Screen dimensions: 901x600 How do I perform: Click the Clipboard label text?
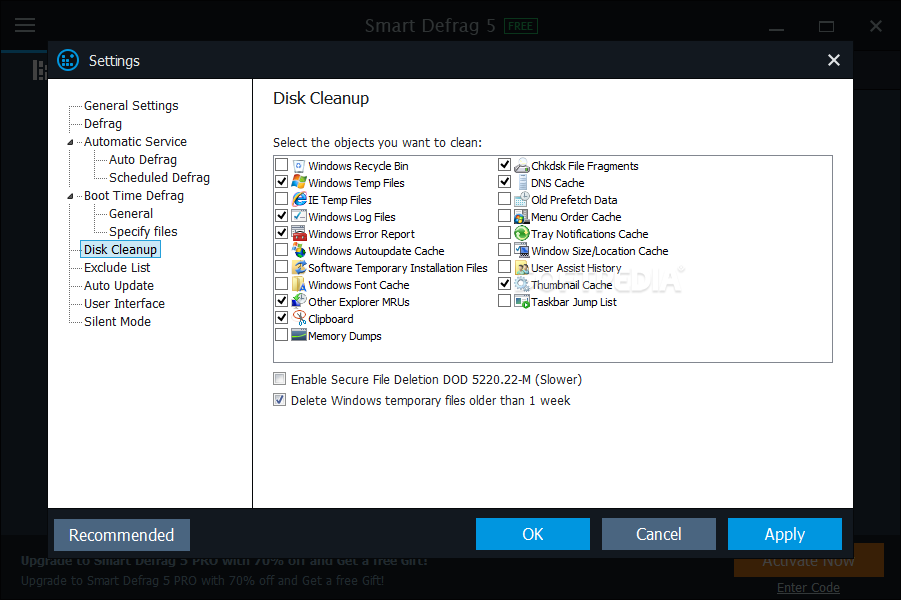coord(330,319)
